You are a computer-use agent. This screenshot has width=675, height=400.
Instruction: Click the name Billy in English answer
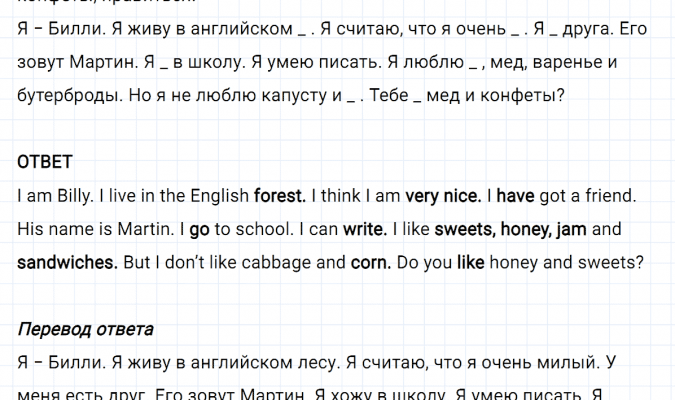click(x=66, y=194)
